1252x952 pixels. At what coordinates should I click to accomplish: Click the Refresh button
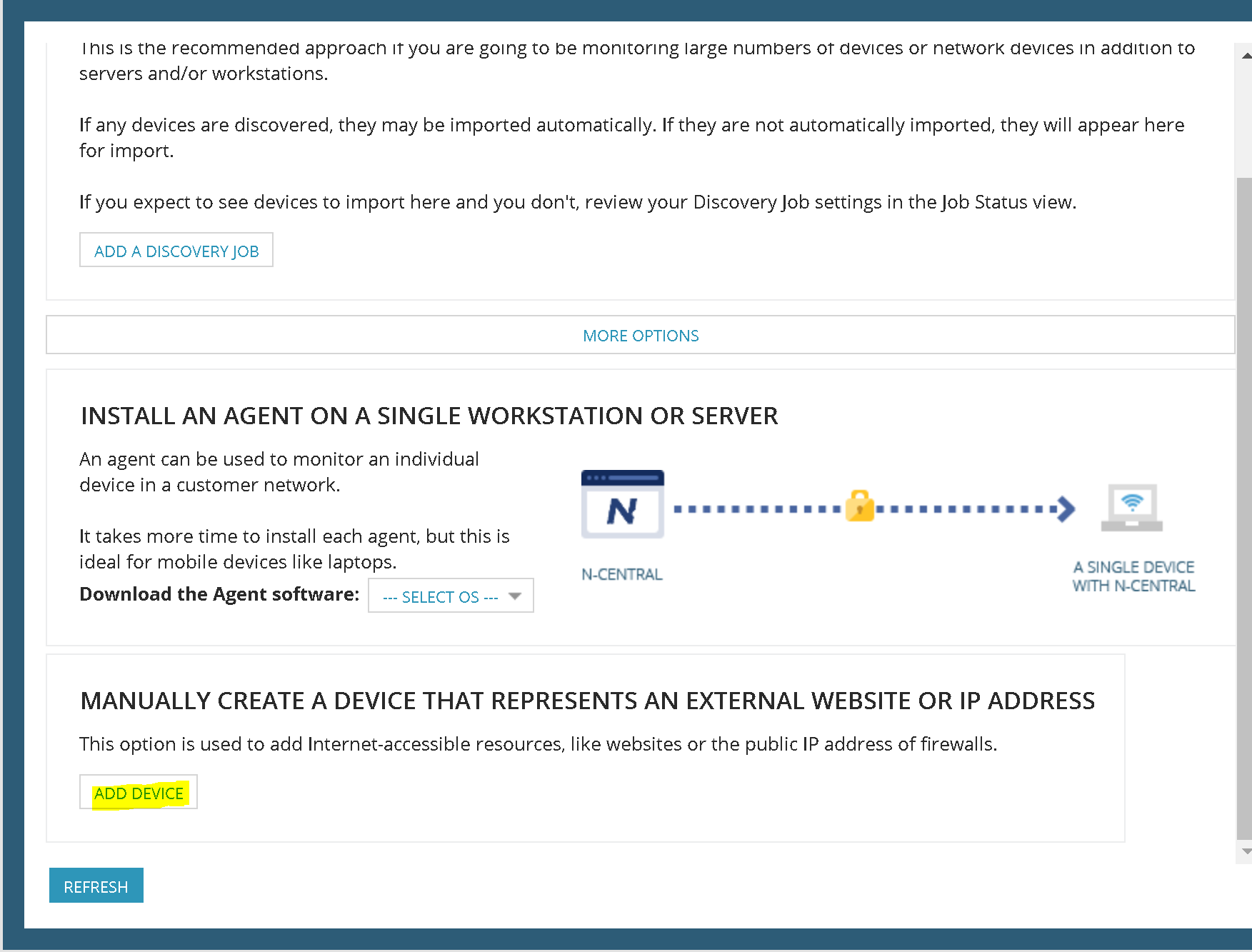point(96,886)
